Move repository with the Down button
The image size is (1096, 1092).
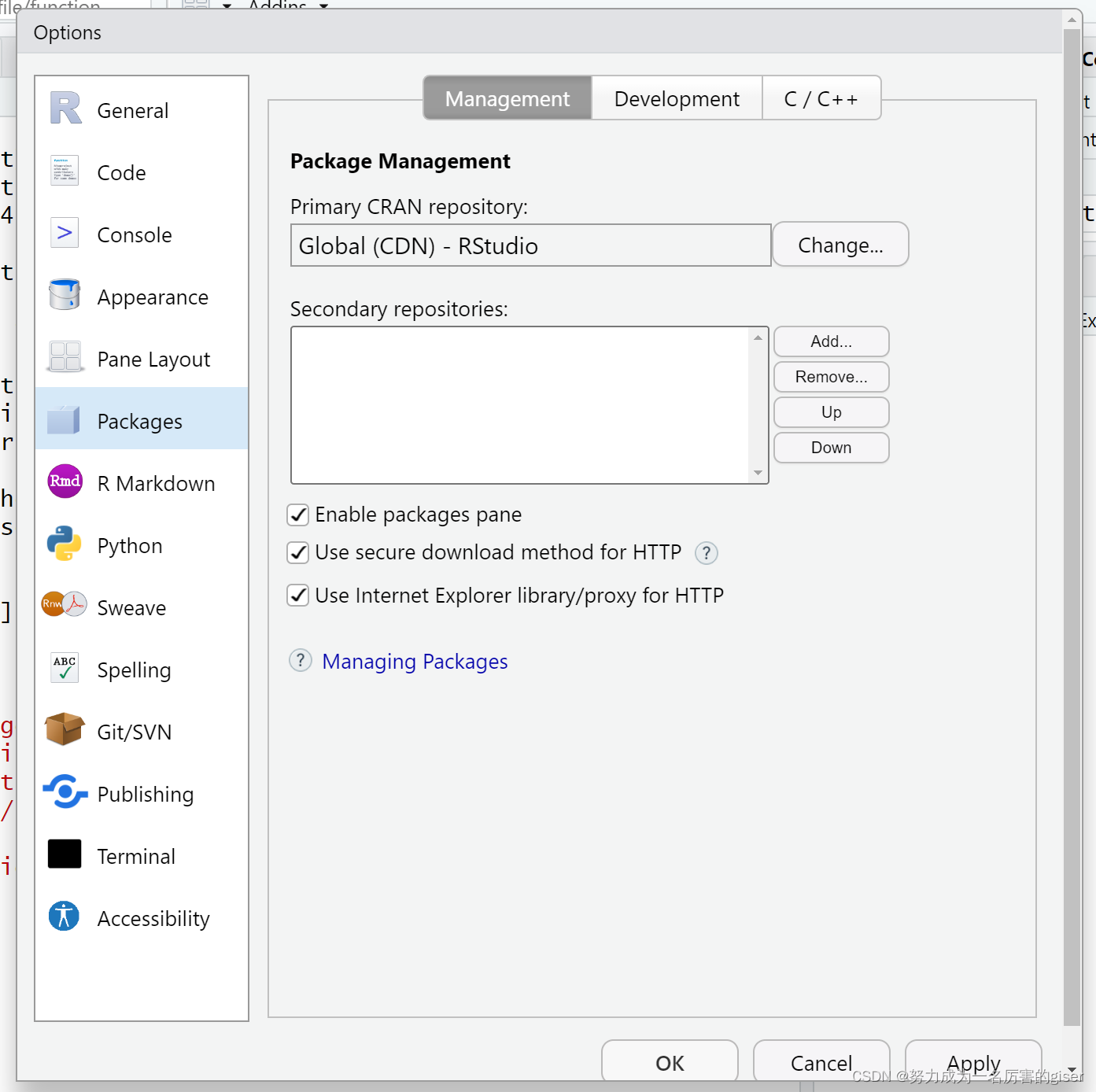pos(832,448)
